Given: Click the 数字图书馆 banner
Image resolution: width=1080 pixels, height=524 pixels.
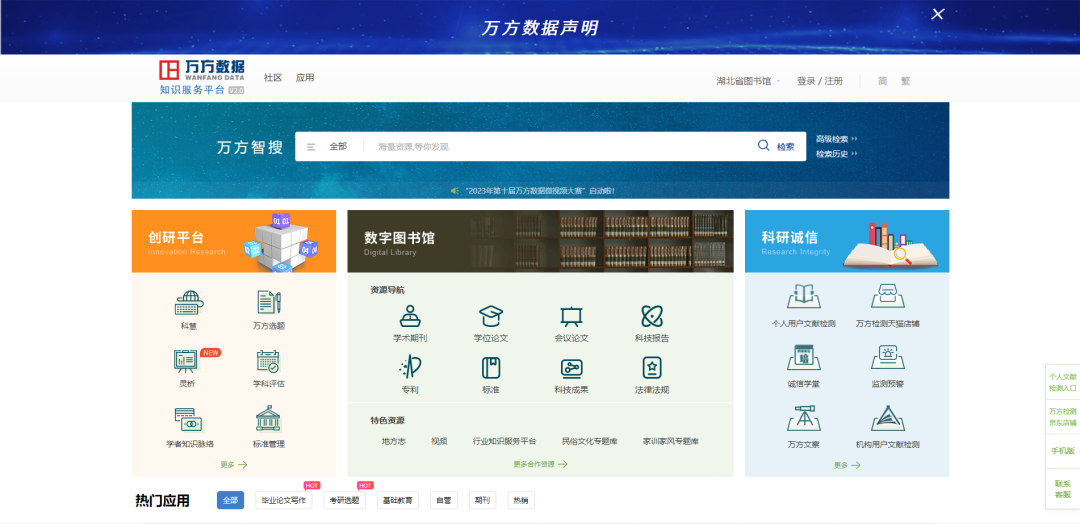Looking at the screenshot, I should tap(540, 241).
